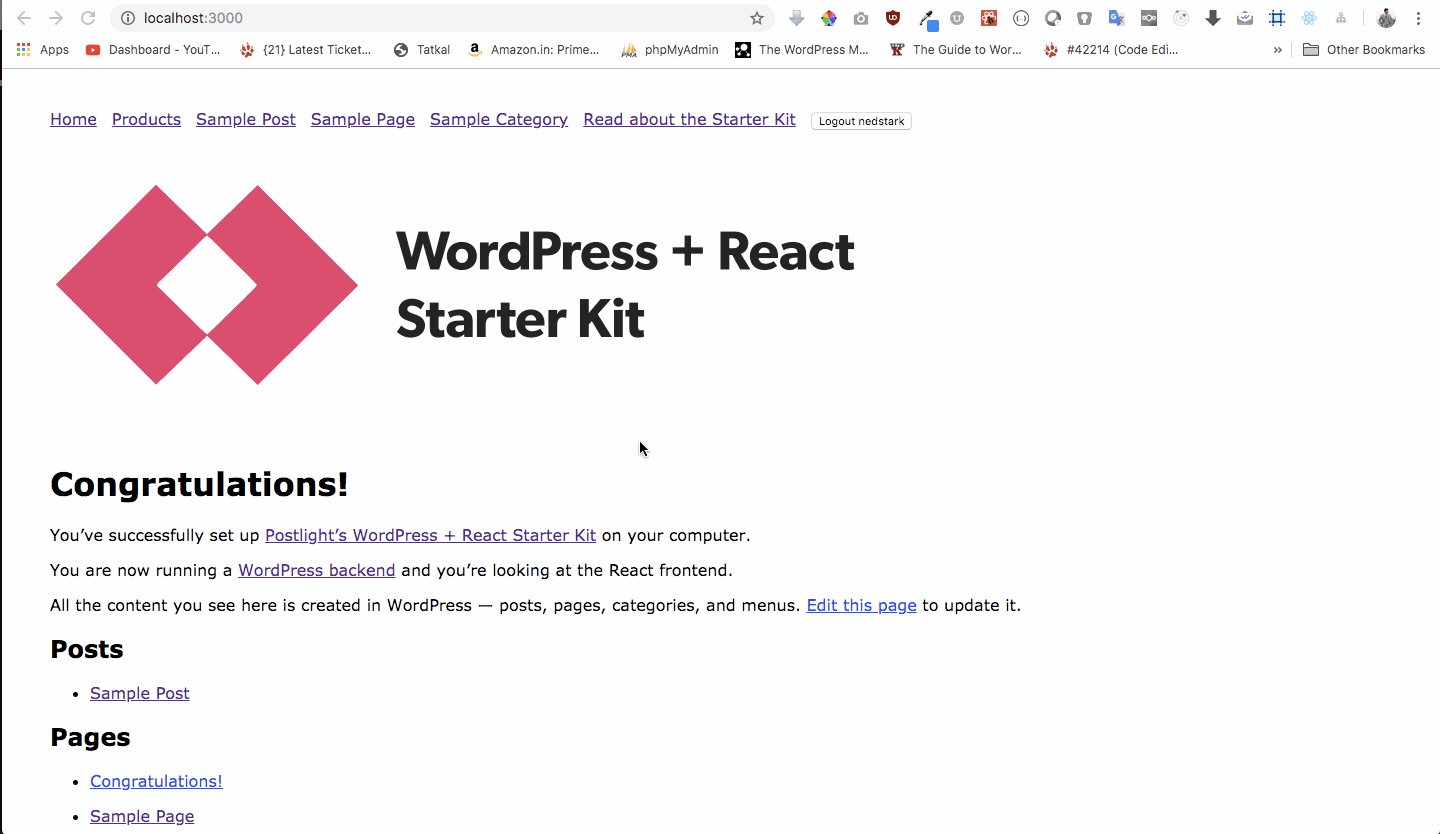Open Sample Post under Posts list
The width and height of the screenshot is (1440, 834).
click(x=139, y=693)
